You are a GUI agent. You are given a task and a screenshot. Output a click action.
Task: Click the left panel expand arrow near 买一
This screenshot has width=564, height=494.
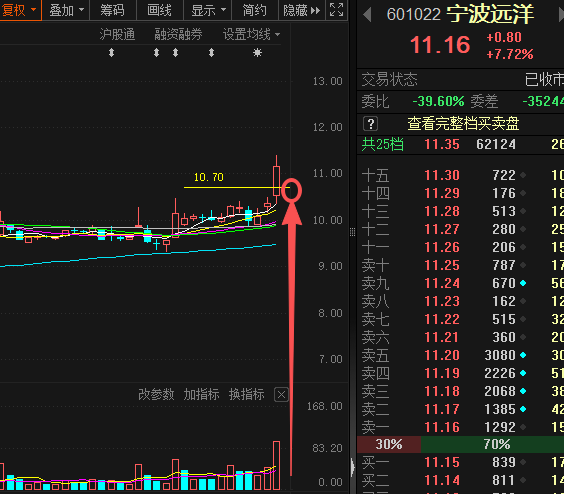click(352, 467)
